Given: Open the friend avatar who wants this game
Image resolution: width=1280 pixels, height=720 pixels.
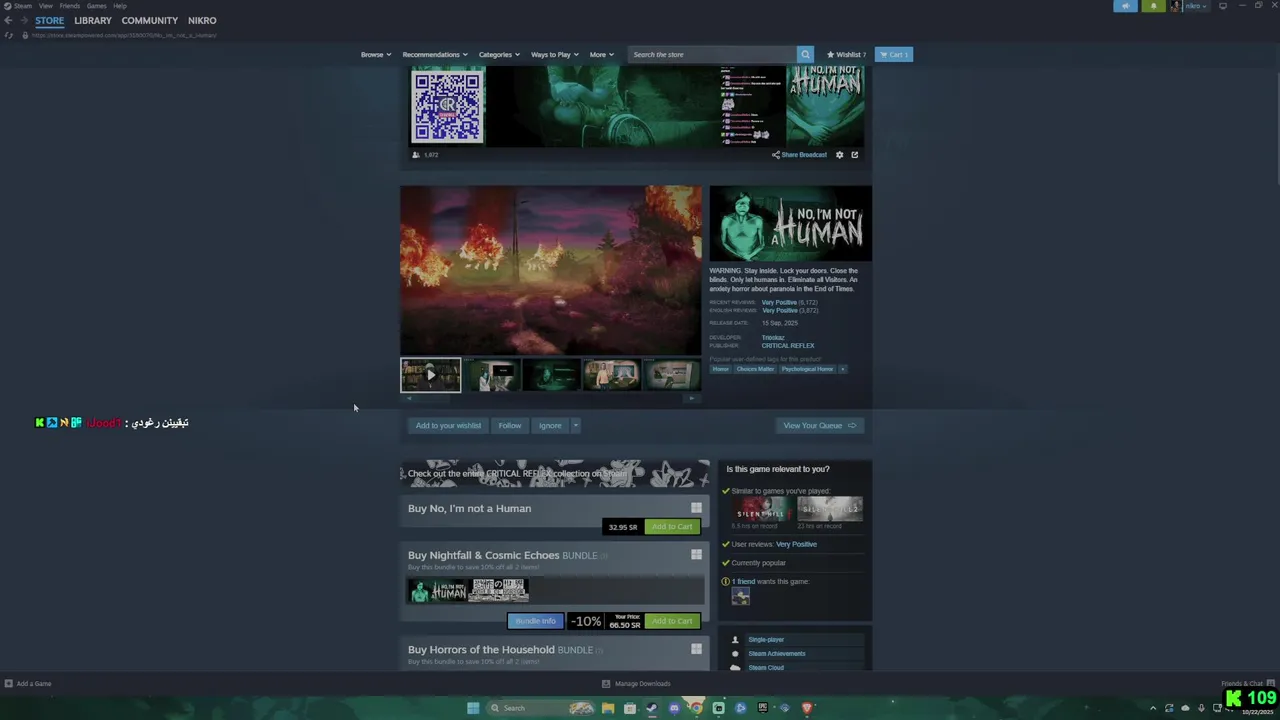Looking at the screenshot, I should [x=740, y=597].
